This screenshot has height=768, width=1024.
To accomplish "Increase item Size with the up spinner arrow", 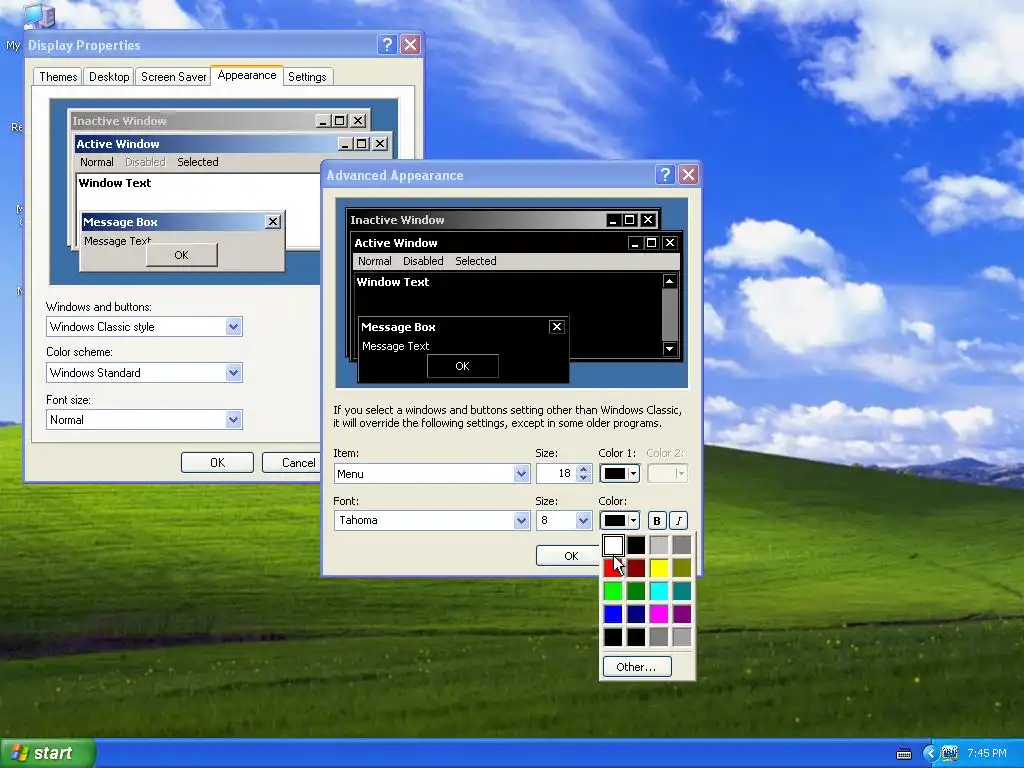I will (584, 469).
